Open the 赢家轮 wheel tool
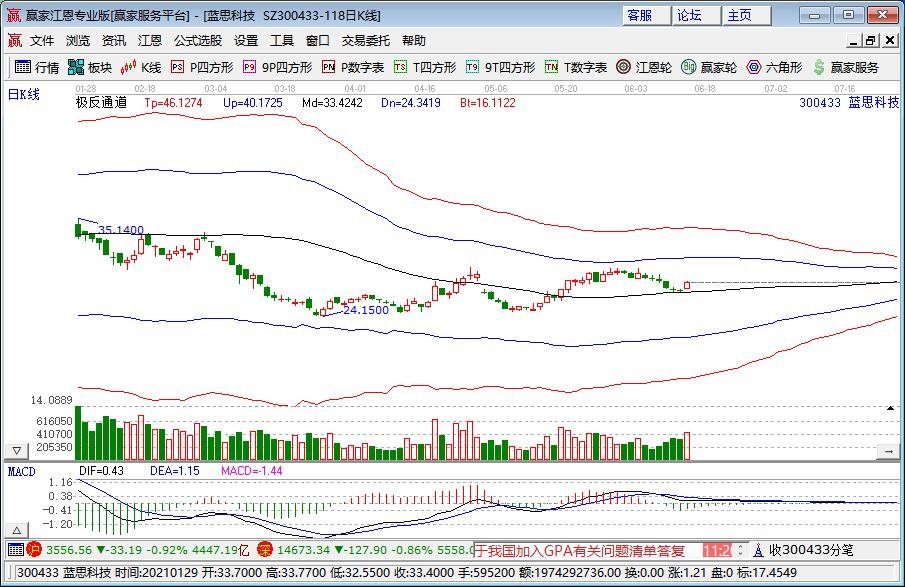The image size is (905, 587). tap(709, 68)
